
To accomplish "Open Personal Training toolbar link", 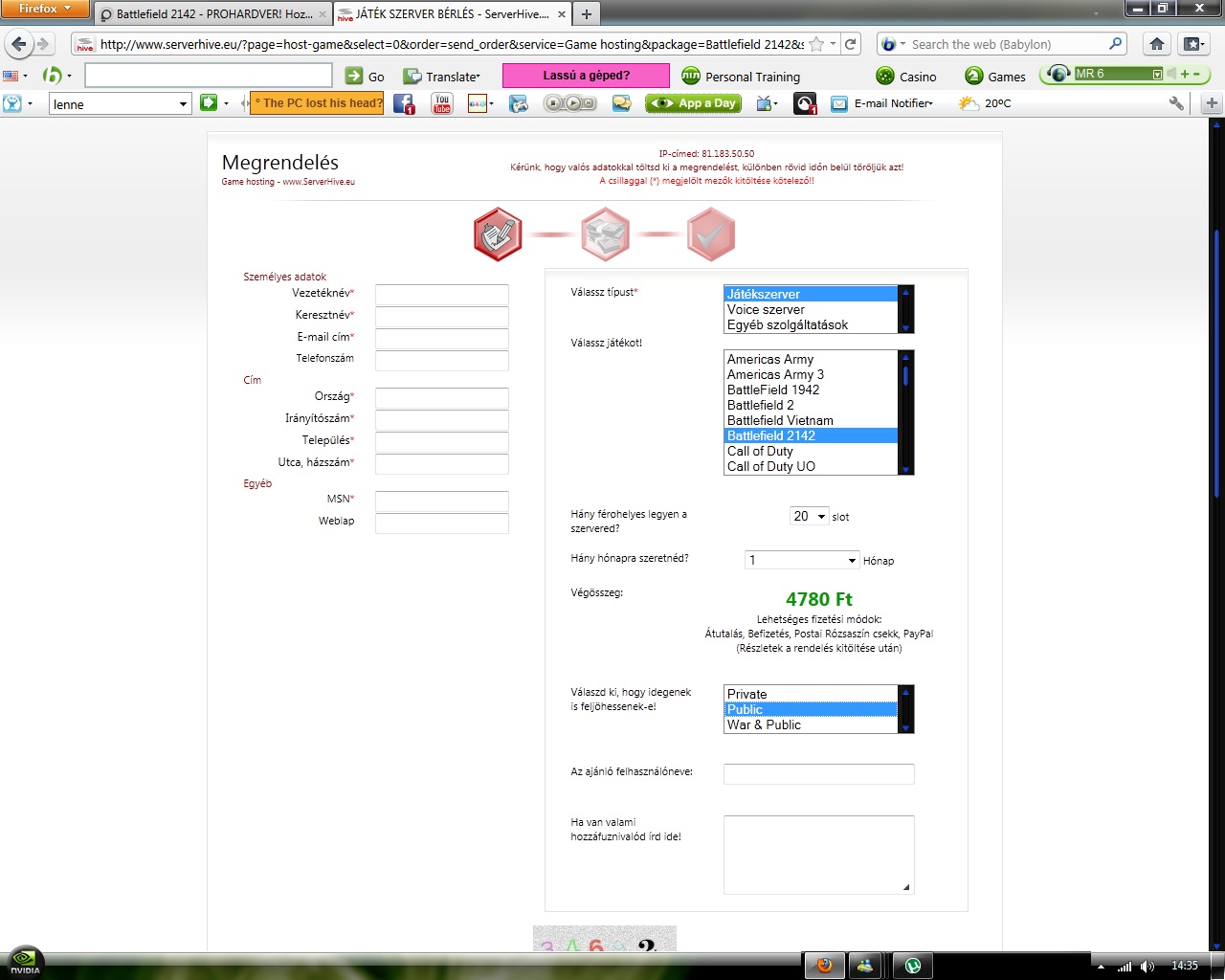I will 741,77.
